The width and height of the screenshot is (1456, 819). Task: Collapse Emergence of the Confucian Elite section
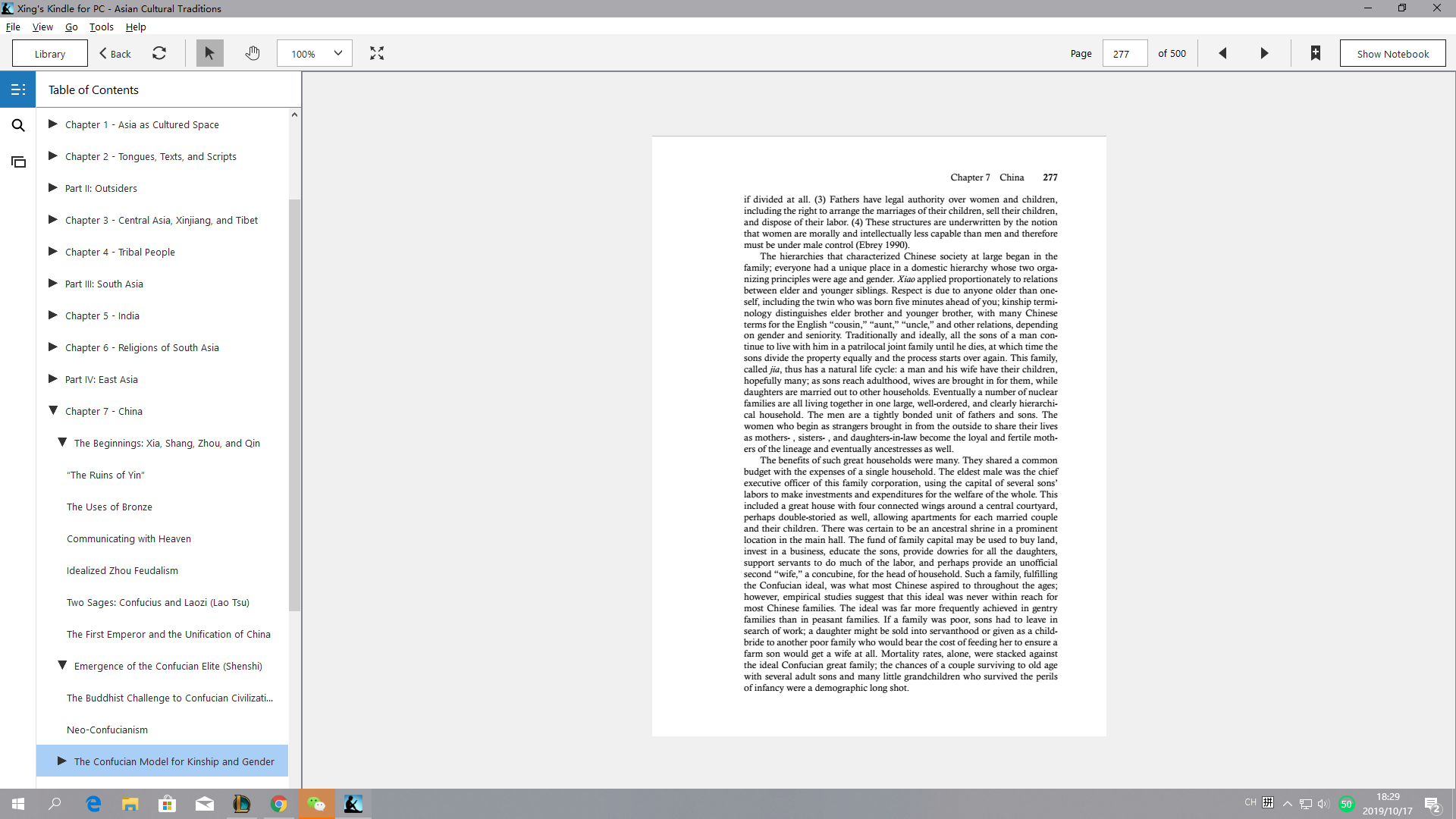point(62,666)
